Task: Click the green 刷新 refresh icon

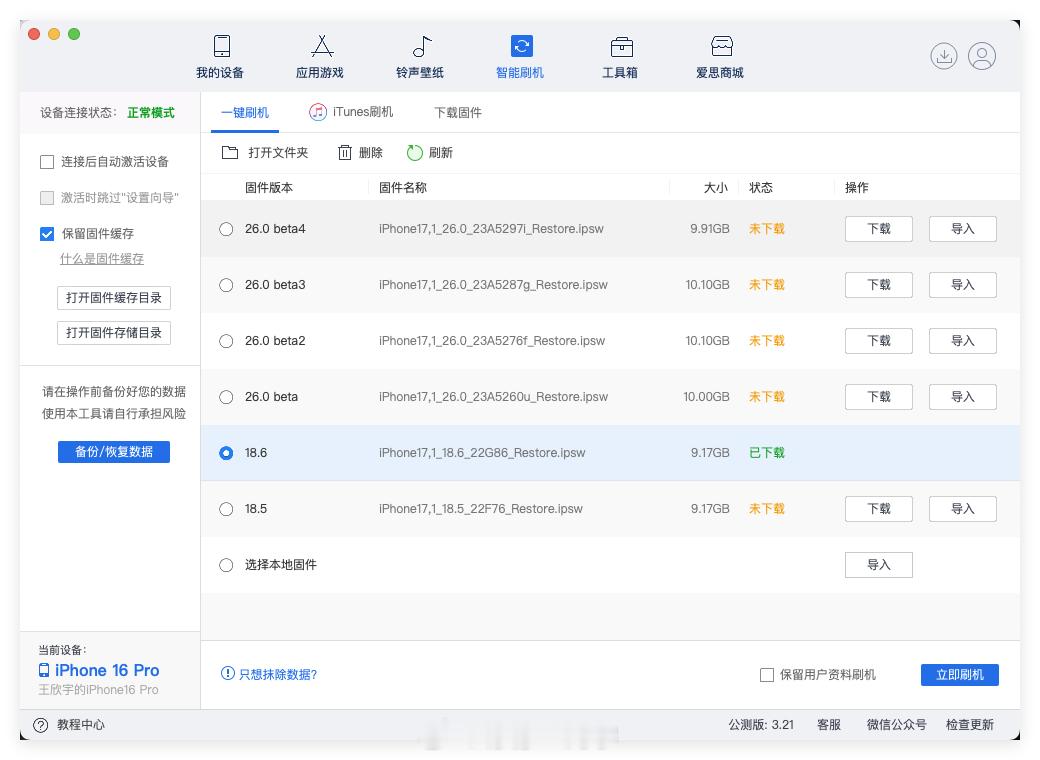Action: (x=415, y=153)
